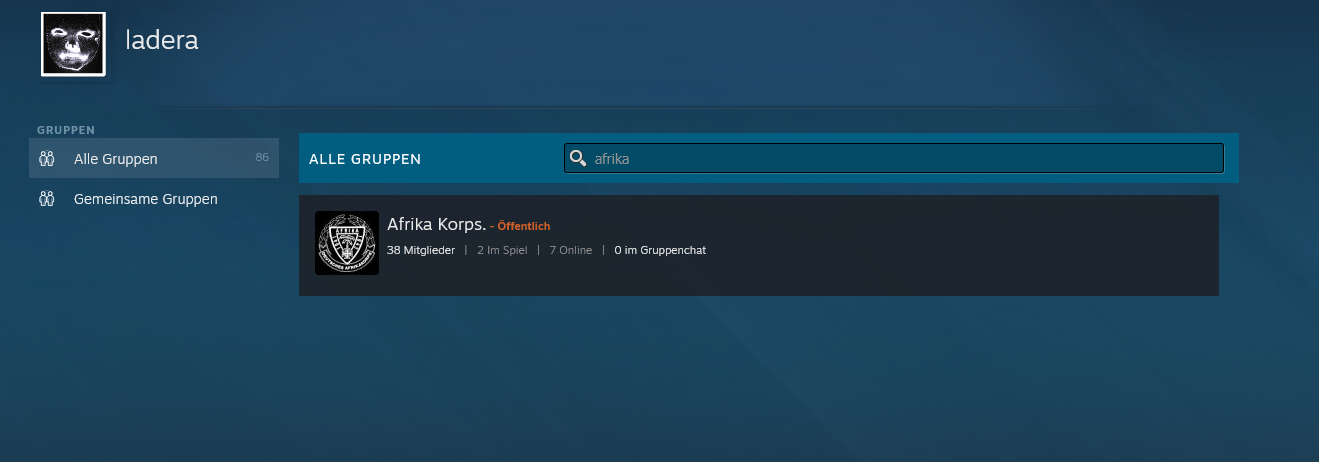Screen dimensions: 1319x462
Task: Click the magnifying glass search icon
Action: point(578,158)
